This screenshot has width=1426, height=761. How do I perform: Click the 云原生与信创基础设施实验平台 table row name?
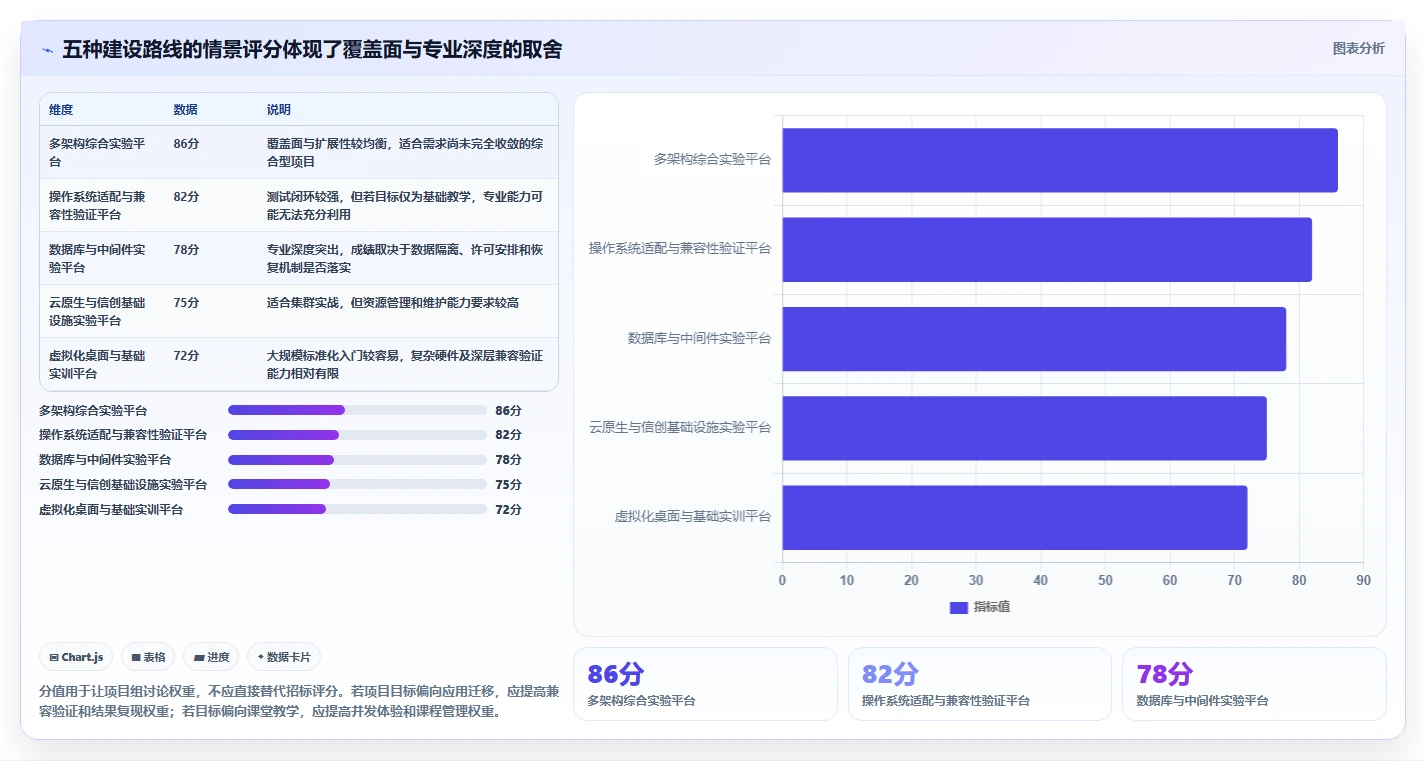(x=97, y=311)
